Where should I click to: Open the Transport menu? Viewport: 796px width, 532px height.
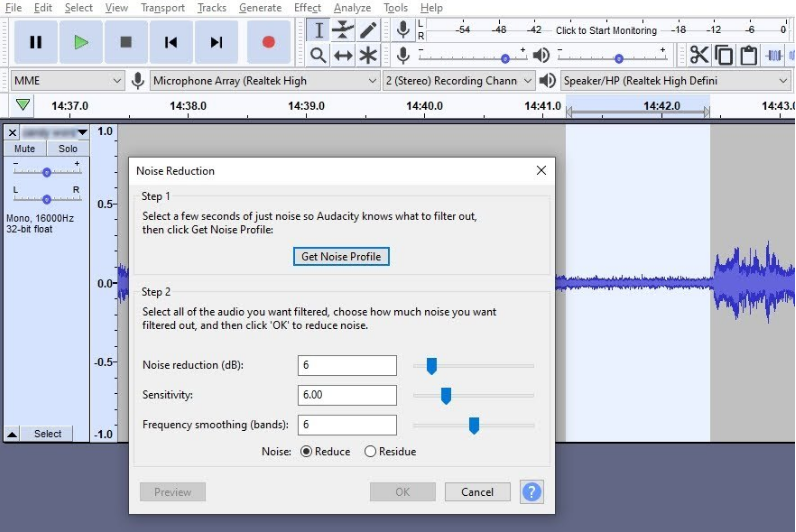pos(162,8)
